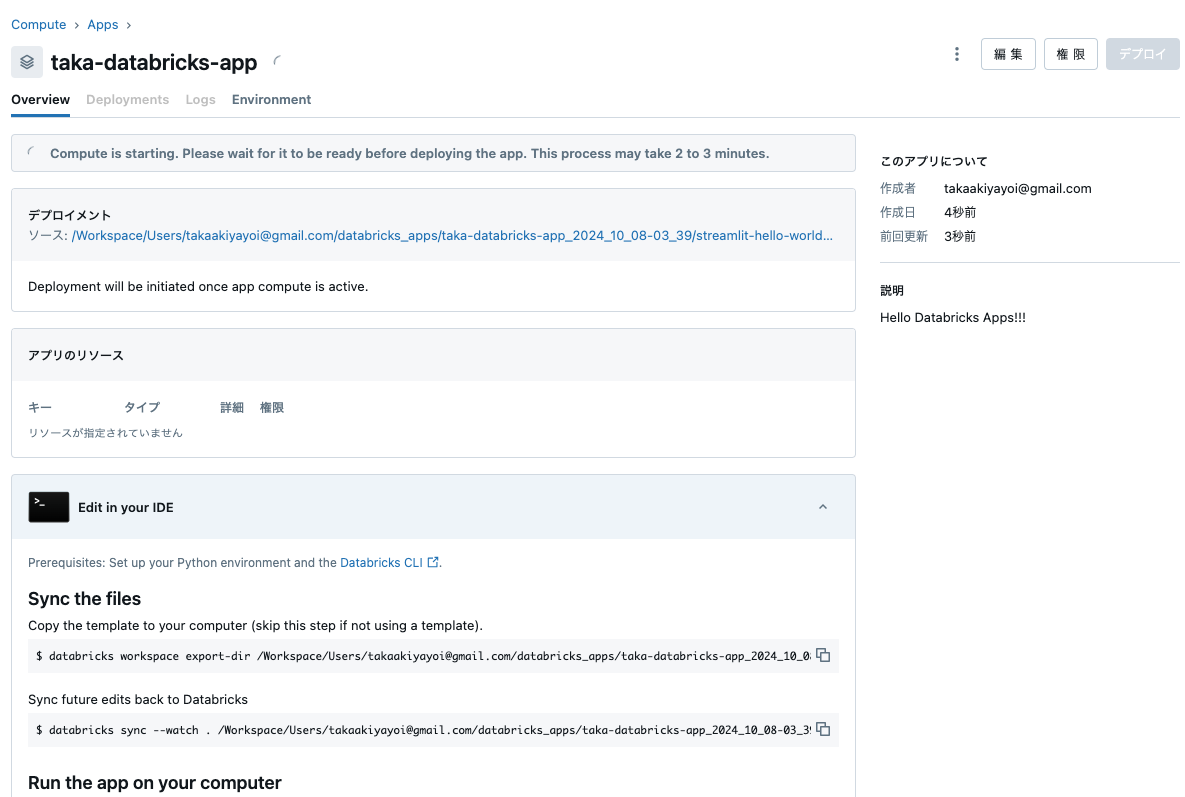Copy the workspace export-dir command

(823, 655)
